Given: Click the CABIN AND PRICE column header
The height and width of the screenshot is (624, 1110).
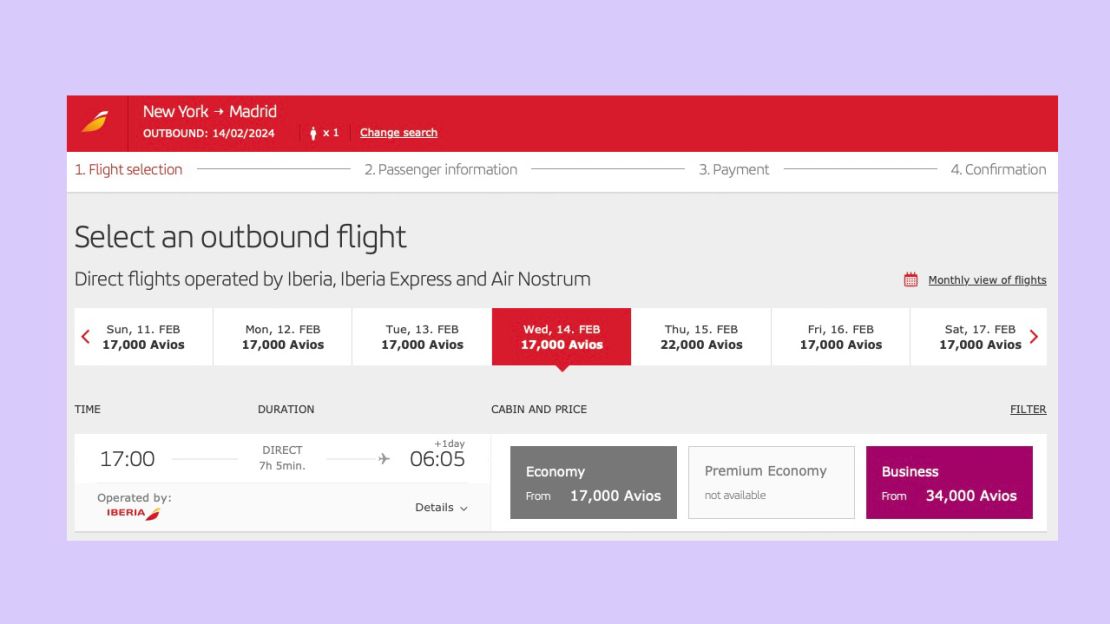Looking at the screenshot, I should 539,409.
